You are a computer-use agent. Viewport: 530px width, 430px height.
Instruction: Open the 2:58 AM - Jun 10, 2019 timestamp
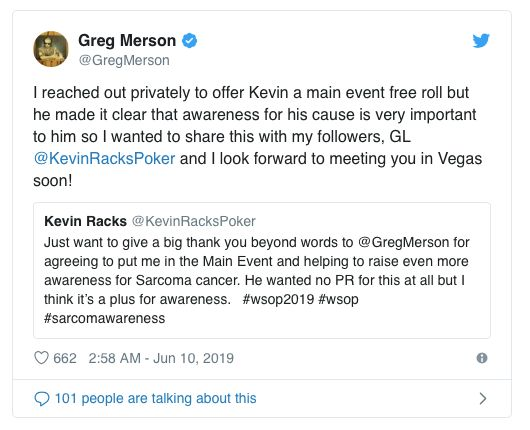[x=161, y=358]
